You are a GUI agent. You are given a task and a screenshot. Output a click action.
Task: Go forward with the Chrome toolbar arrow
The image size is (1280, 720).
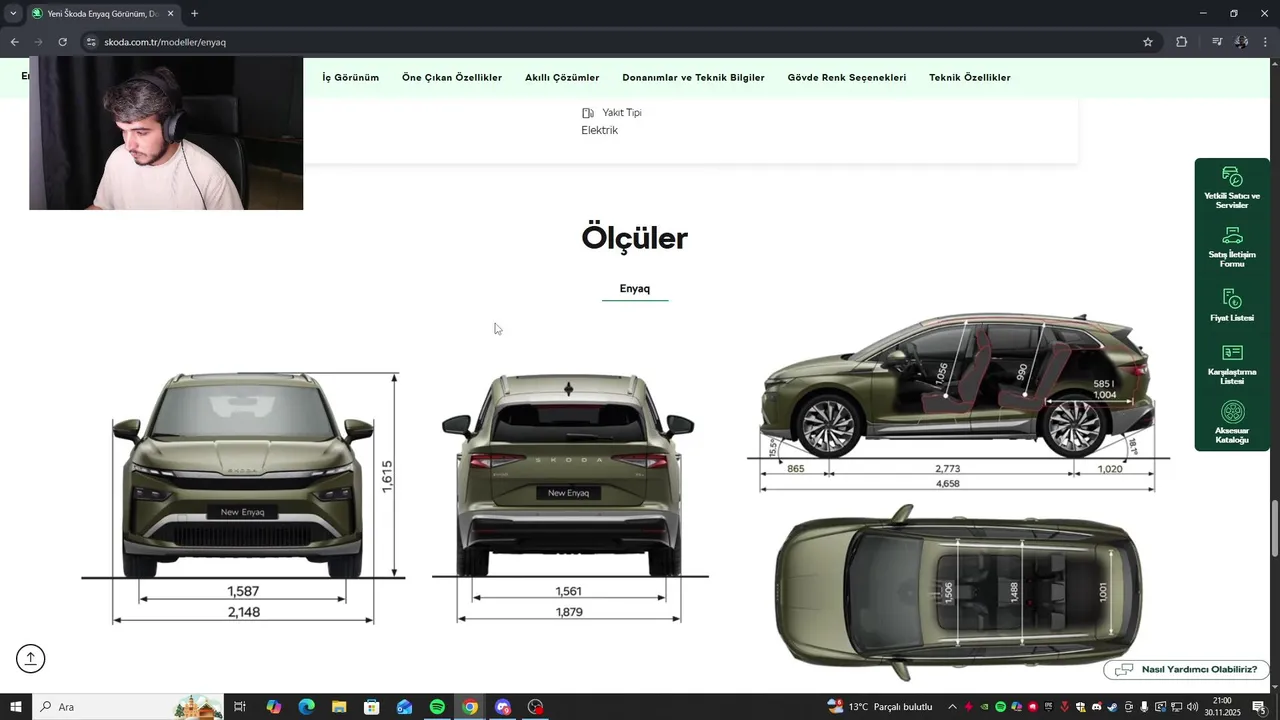pos(38,42)
